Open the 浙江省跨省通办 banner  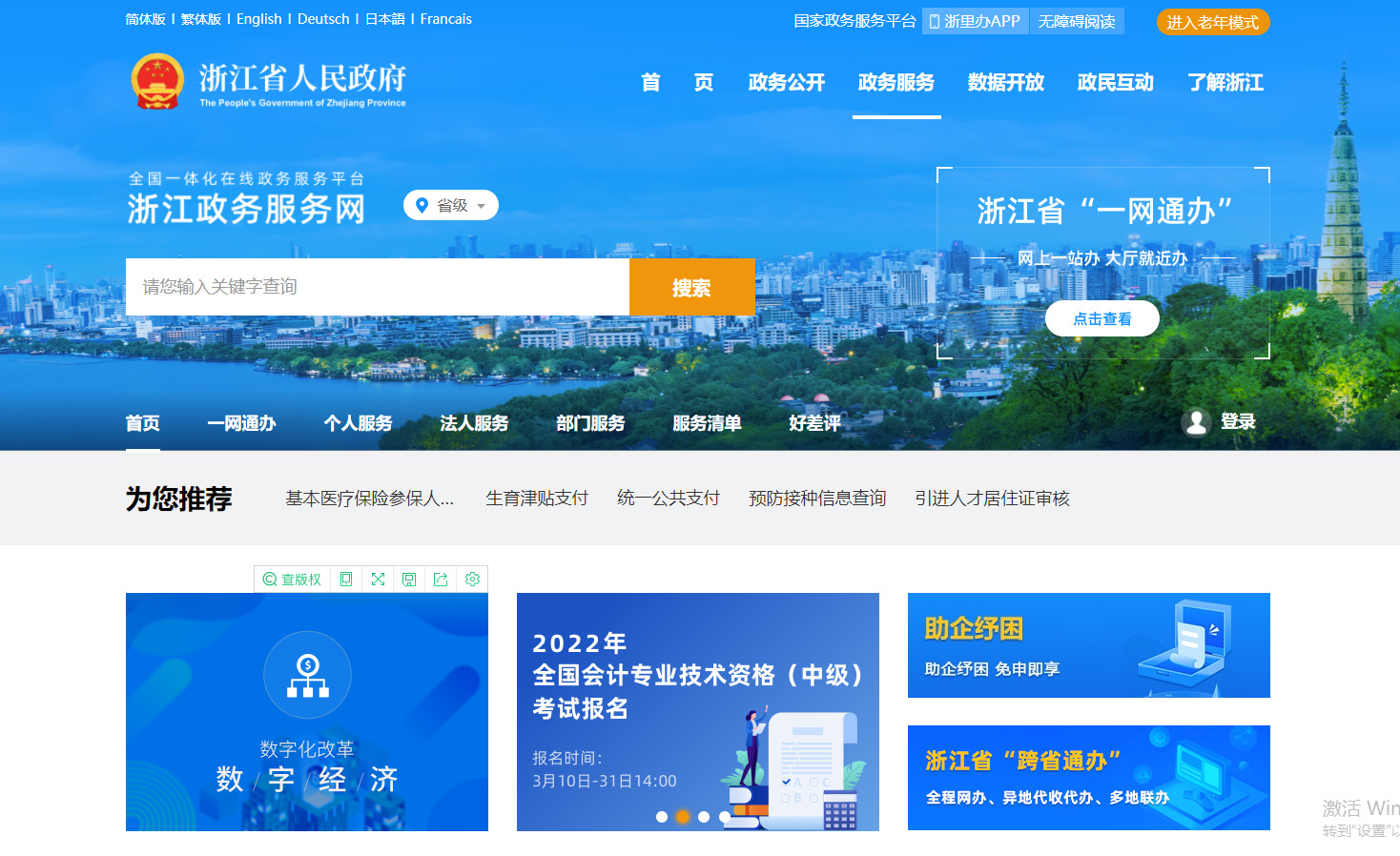pos(1089,778)
